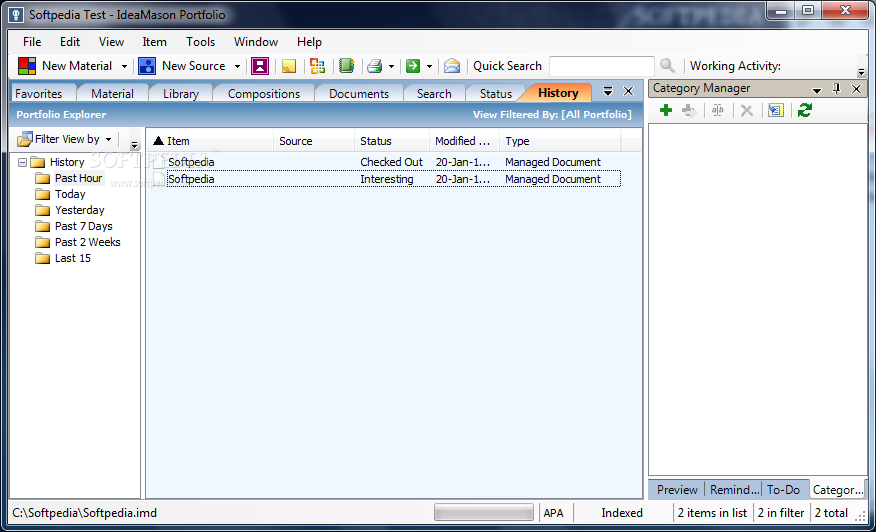Click the printer toolbar icon
876x532 pixels.
pos(374,66)
